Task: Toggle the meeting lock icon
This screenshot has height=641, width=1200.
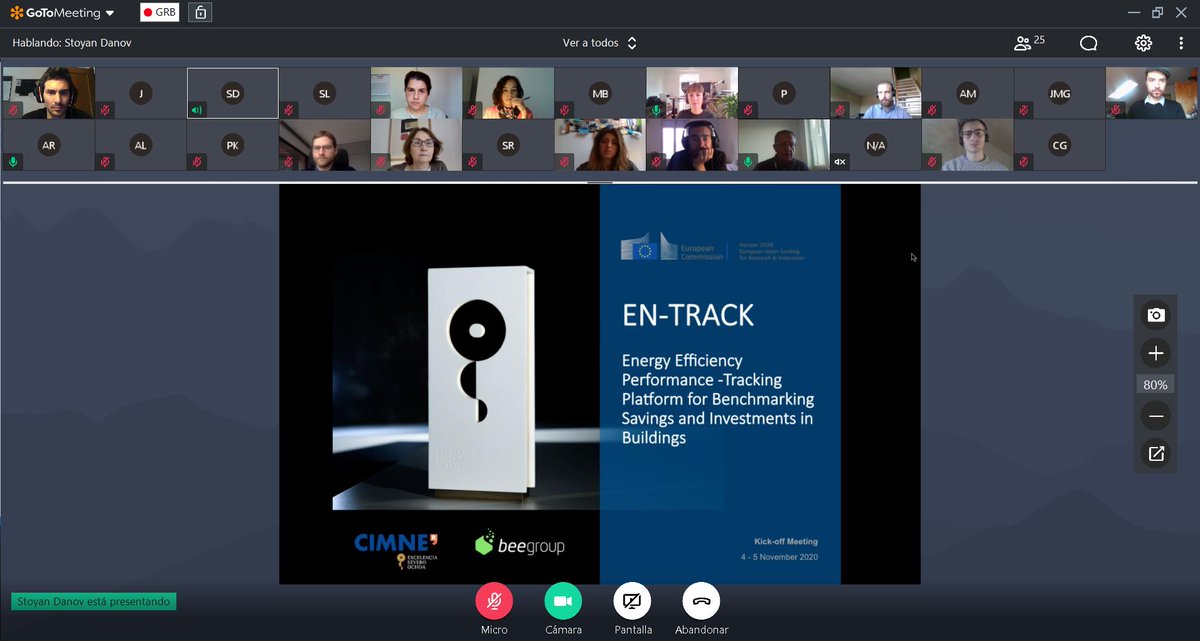Action: coord(200,13)
